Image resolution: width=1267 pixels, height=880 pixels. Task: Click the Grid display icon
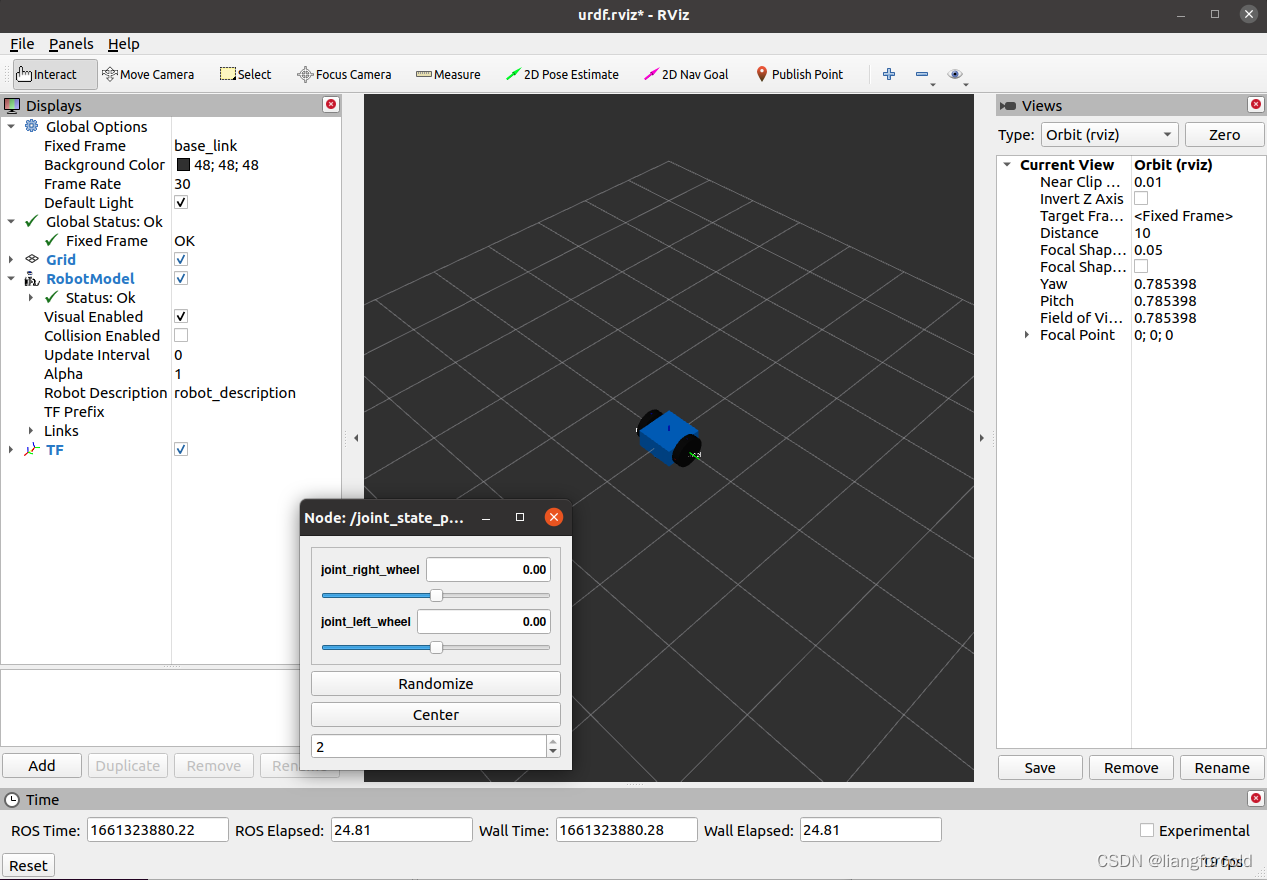[32, 259]
